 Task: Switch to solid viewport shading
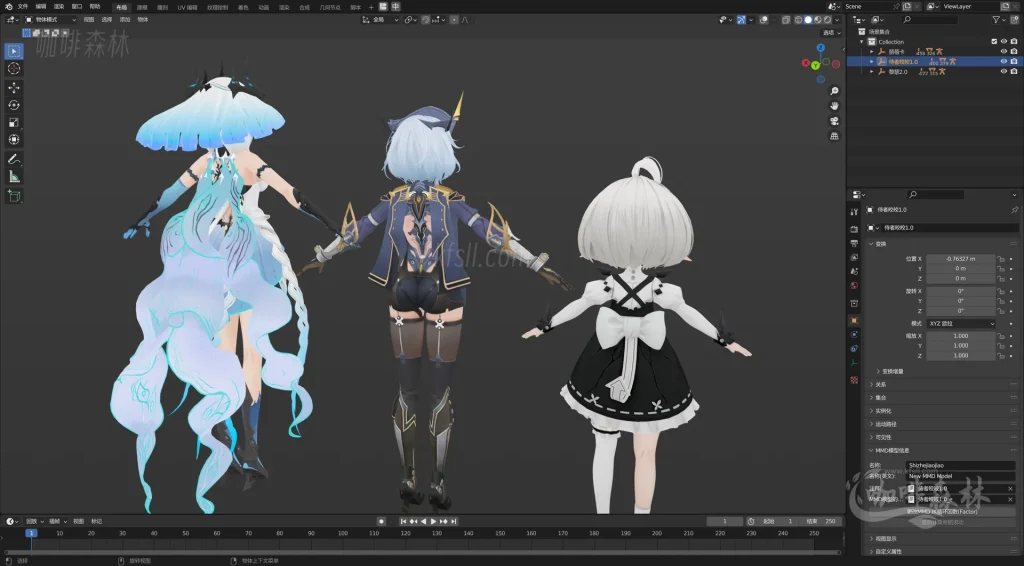click(808, 20)
